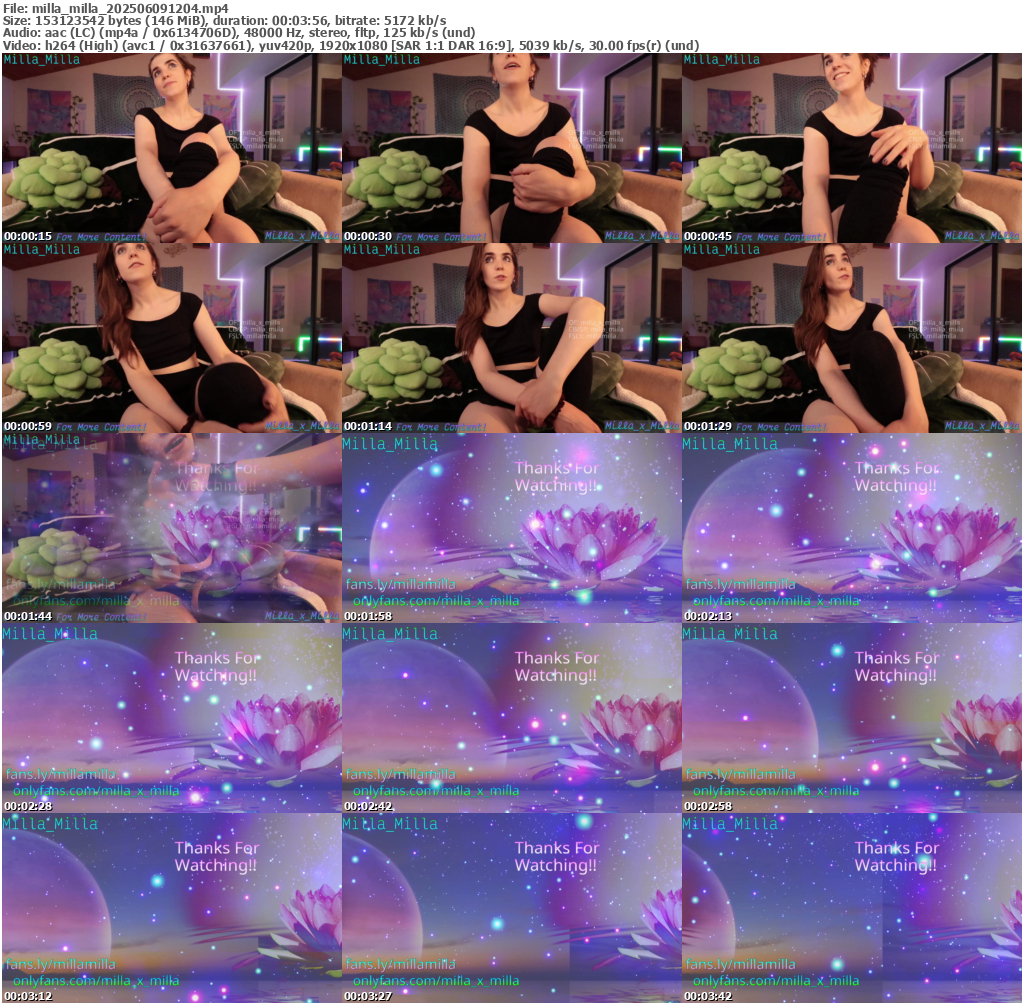1024x1003 pixels.
Task: Click the Video line showing h264 (High)
Action: tap(351, 46)
